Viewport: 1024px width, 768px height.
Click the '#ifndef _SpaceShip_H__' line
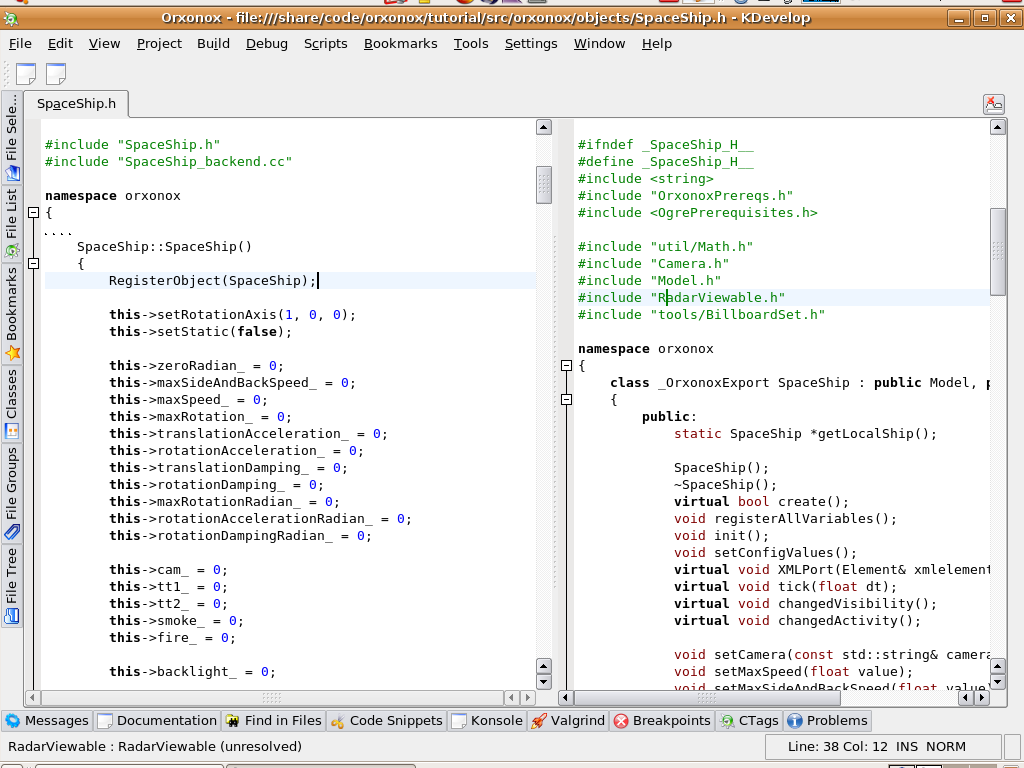(665, 144)
